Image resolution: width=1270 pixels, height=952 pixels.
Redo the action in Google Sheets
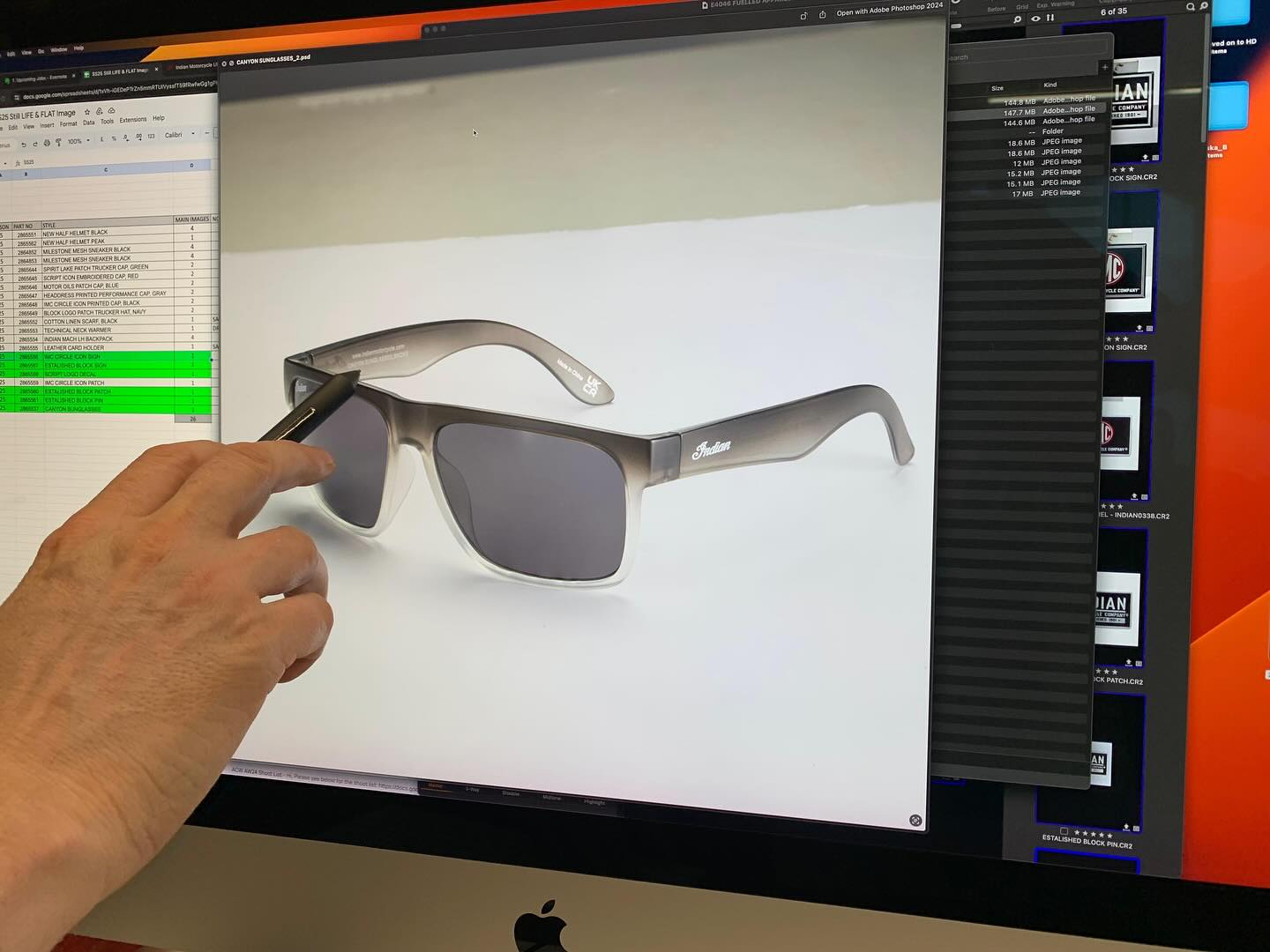point(35,145)
